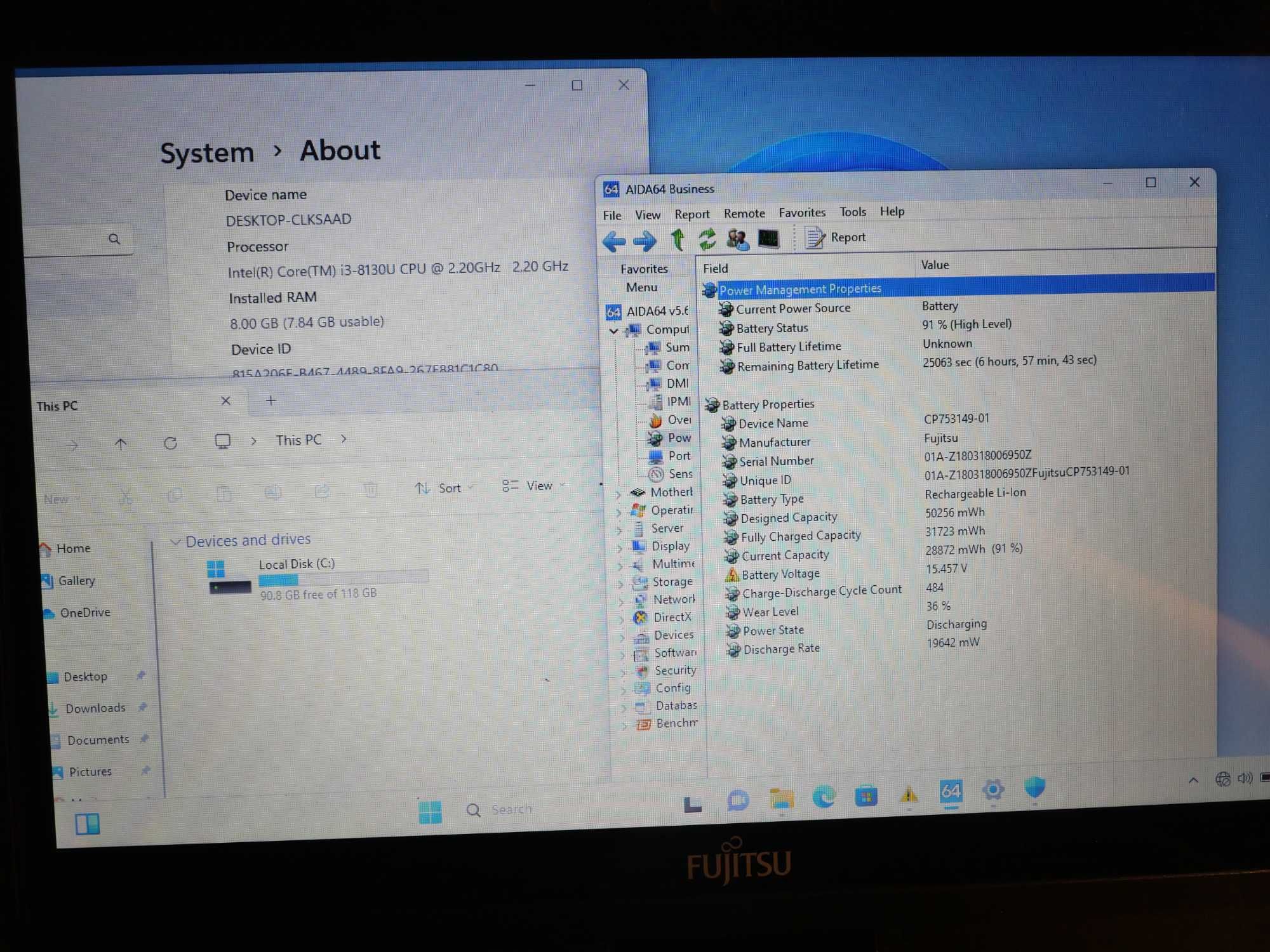Select the DMI tree item
The height and width of the screenshot is (952, 1270).
[667, 383]
